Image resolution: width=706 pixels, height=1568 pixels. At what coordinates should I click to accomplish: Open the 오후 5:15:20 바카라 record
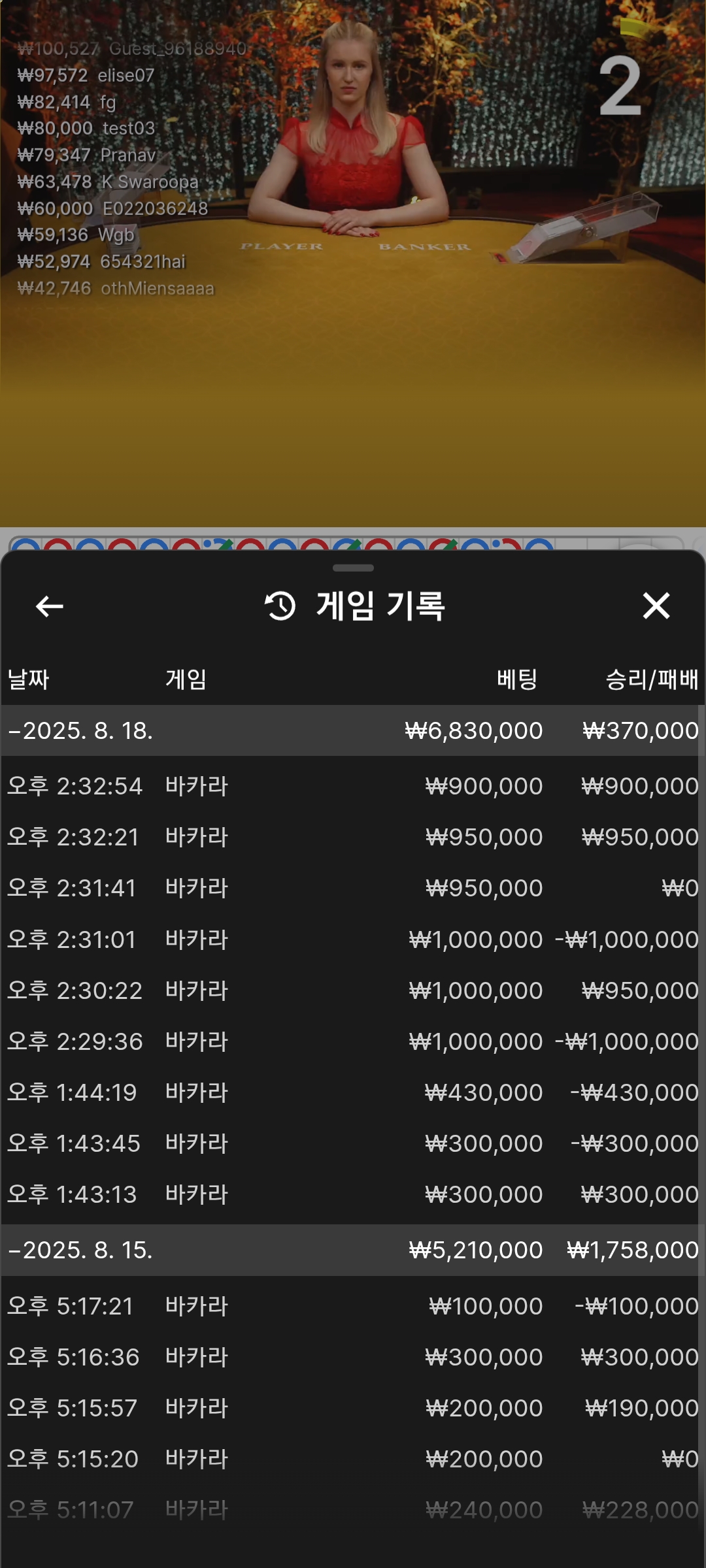[x=353, y=1458]
